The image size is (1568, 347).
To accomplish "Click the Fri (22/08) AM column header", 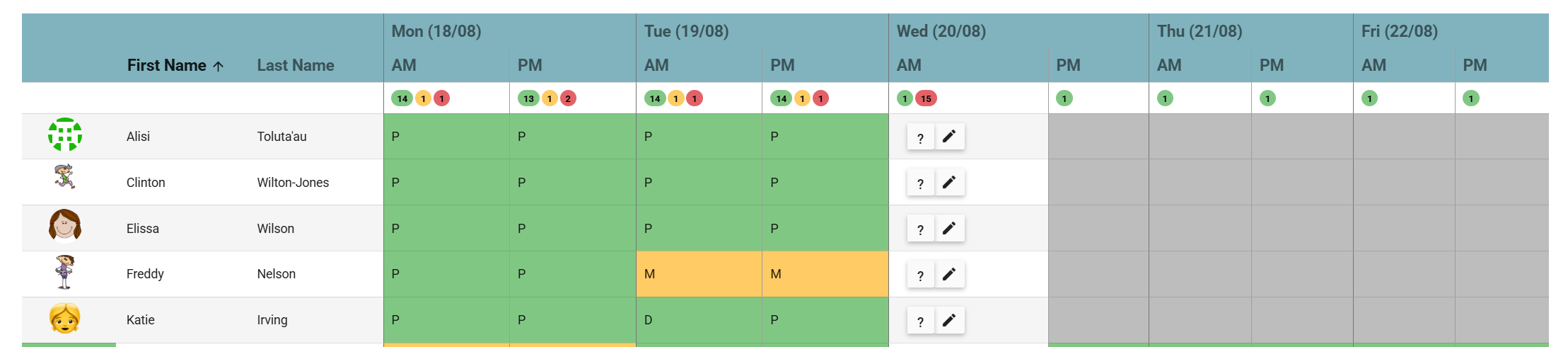I will 1374,65.
